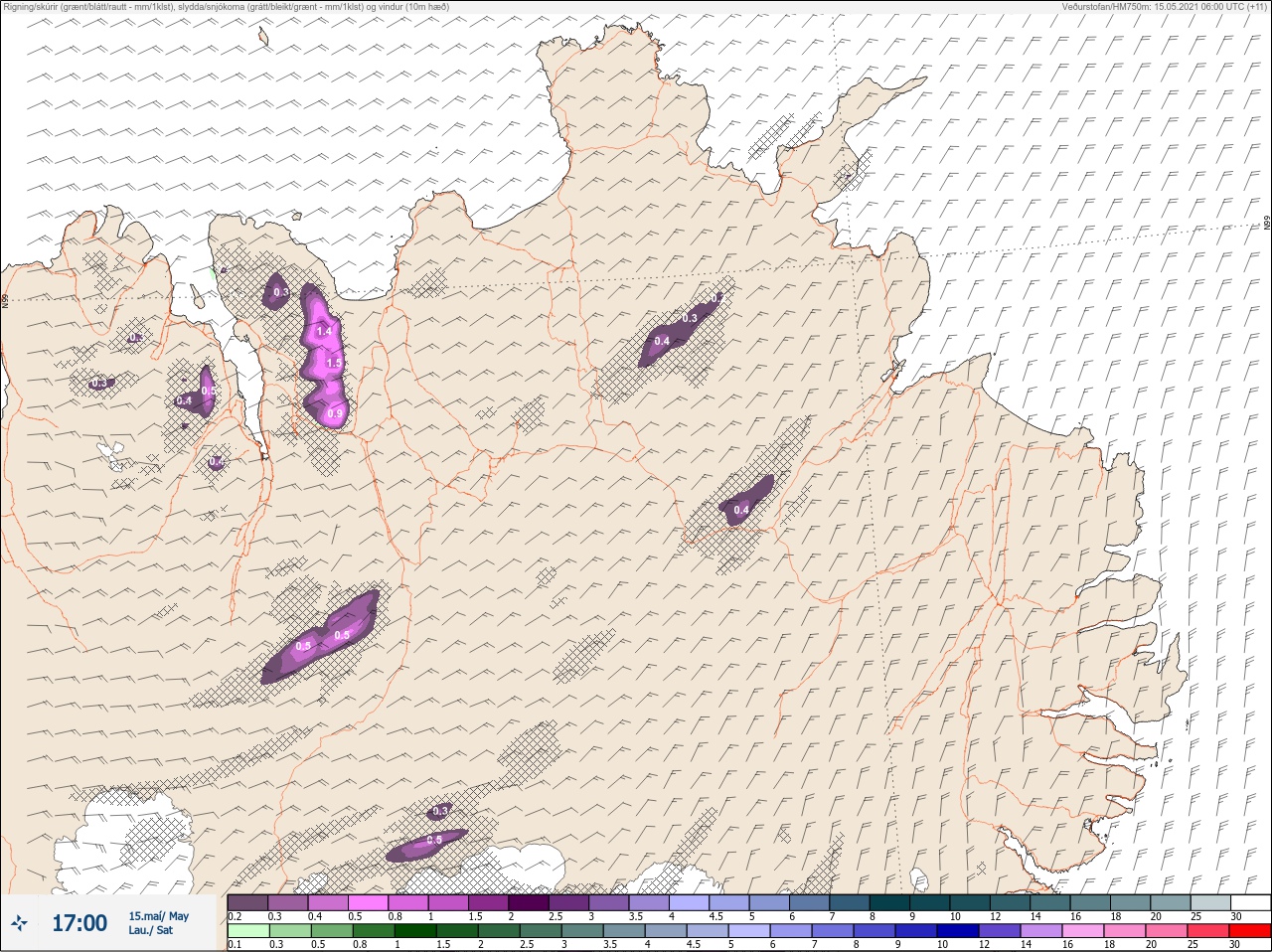Click the 1.4 precipitation value on the map

[323, 331]
